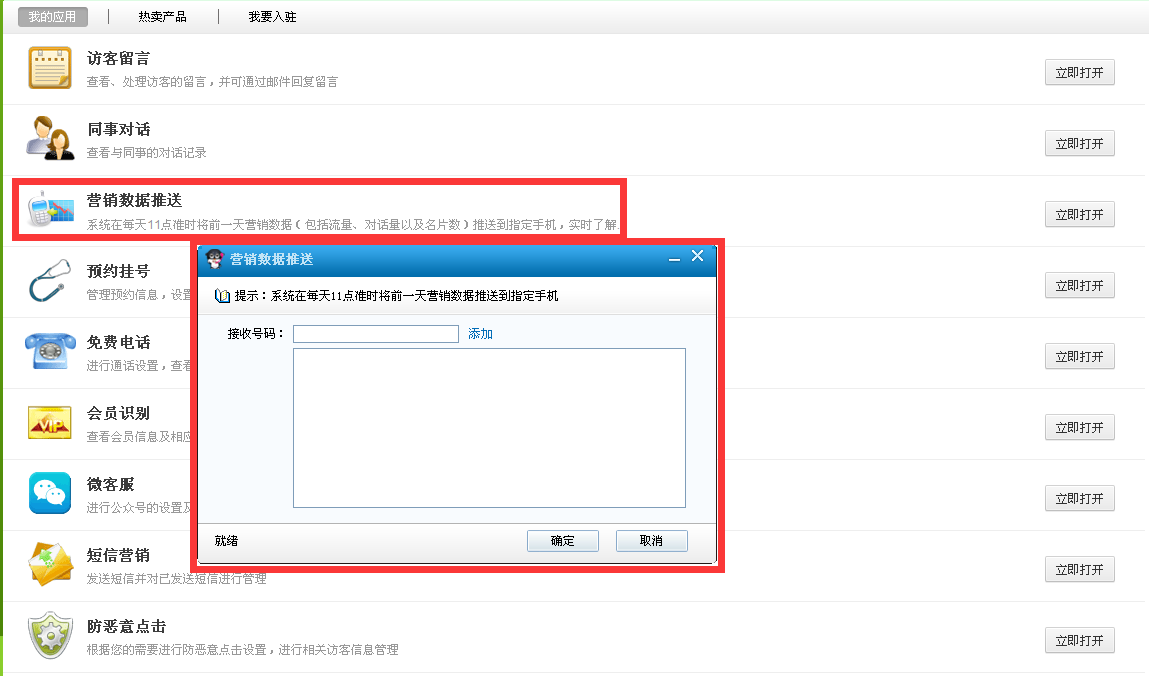Click the 微客服 chat bubble icon
This screenshot has width=1149, height=676.
click(x=49, y=493)
